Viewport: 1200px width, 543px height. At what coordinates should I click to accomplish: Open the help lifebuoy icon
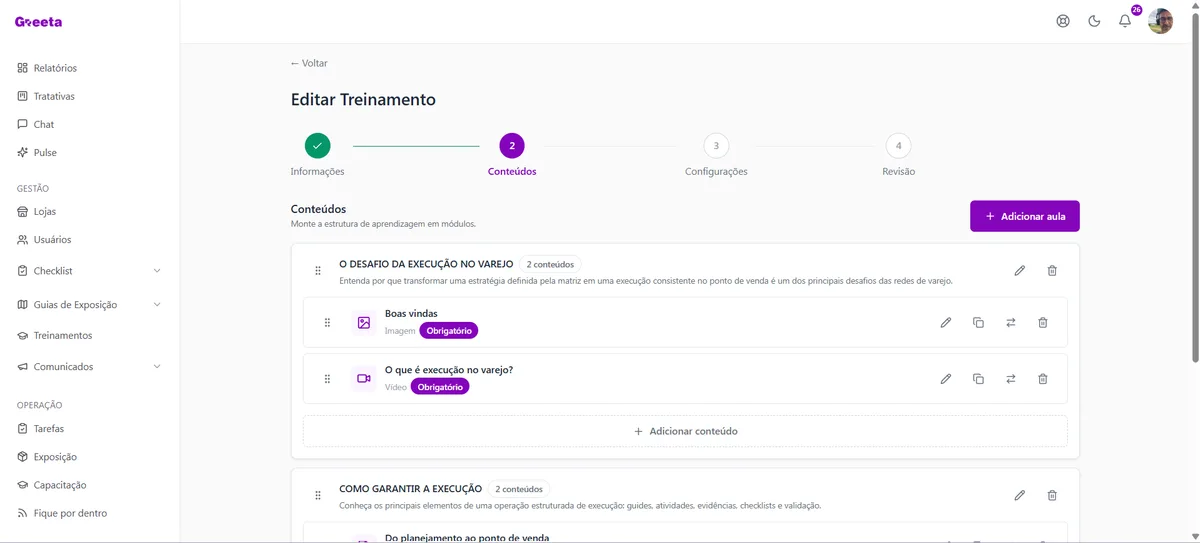(x=1063, y=21)
